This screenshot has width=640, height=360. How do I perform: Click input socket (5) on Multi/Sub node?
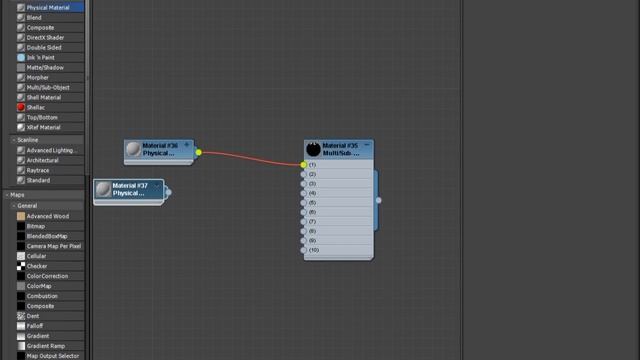pyautogui.click(x=303, y=202)
